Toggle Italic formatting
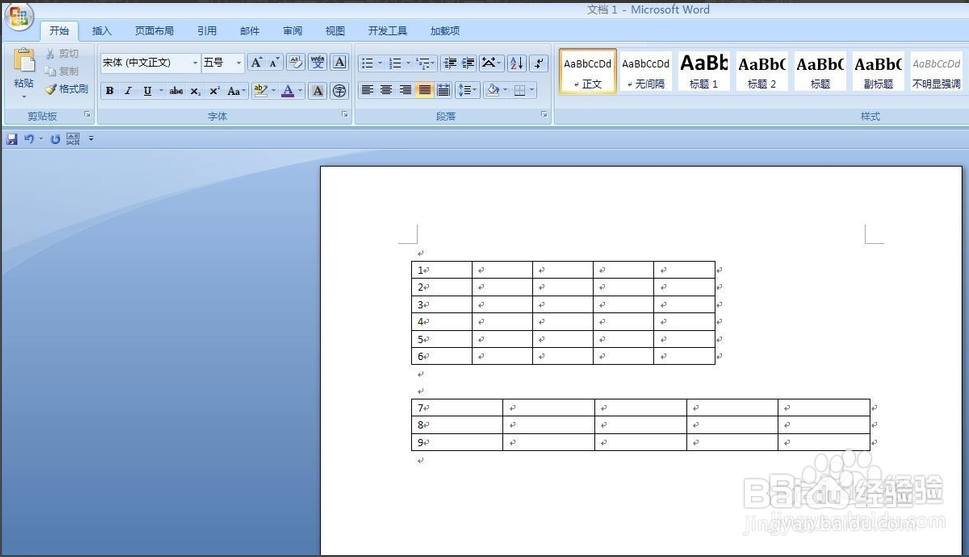The height and width of the screenshot is (557, 969). click(128, 91)
